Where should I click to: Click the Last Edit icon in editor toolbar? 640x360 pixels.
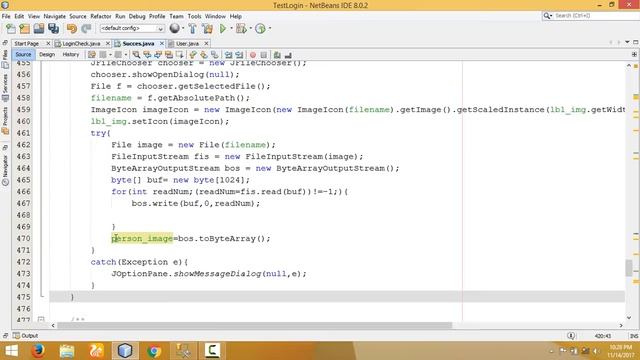[x=92, y=55]
